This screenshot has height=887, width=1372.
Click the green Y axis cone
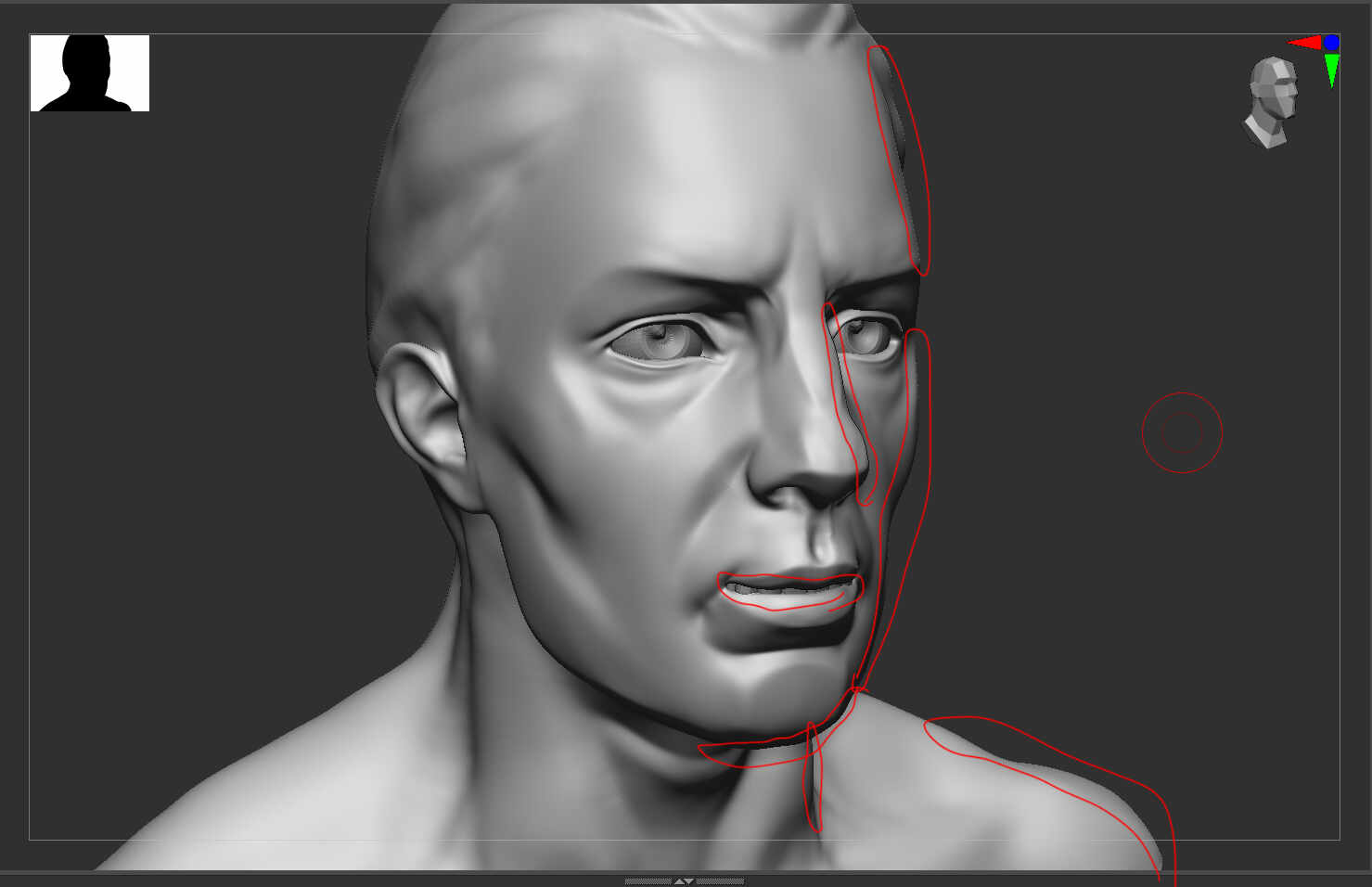[x=1332, y=69]
